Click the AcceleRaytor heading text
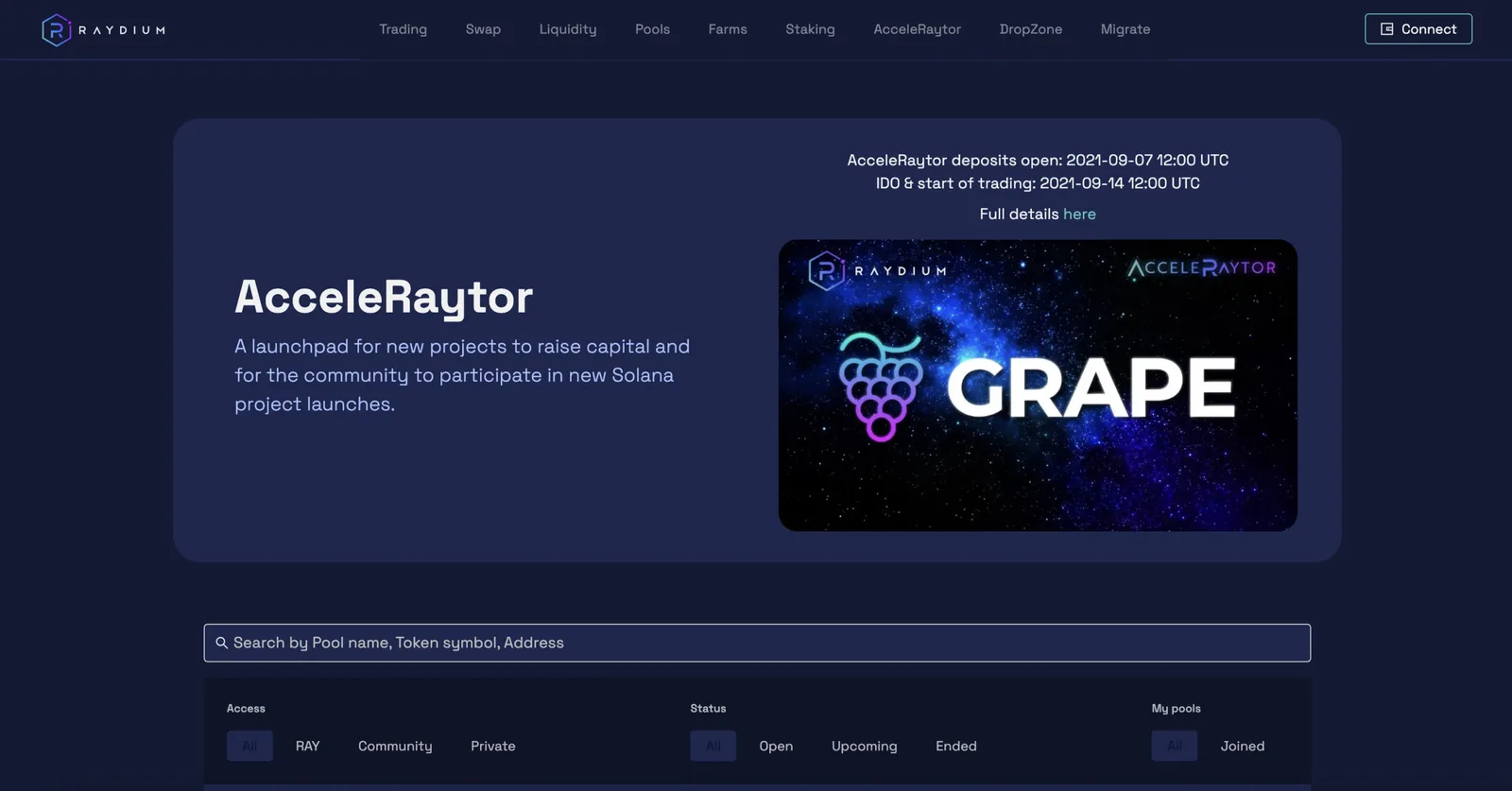1512x791 pixels. [384, 298]
